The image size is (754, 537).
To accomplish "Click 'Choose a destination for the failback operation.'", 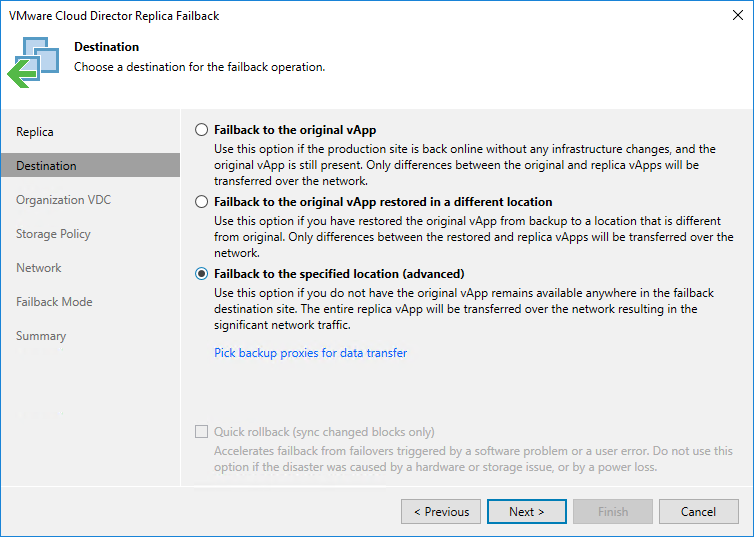I will pyautogui.click(x=200, y=67).
